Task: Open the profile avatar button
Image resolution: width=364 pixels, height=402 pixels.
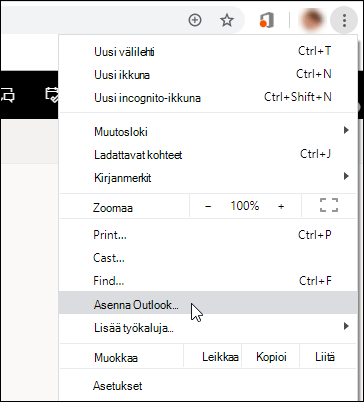Action: 312,20
